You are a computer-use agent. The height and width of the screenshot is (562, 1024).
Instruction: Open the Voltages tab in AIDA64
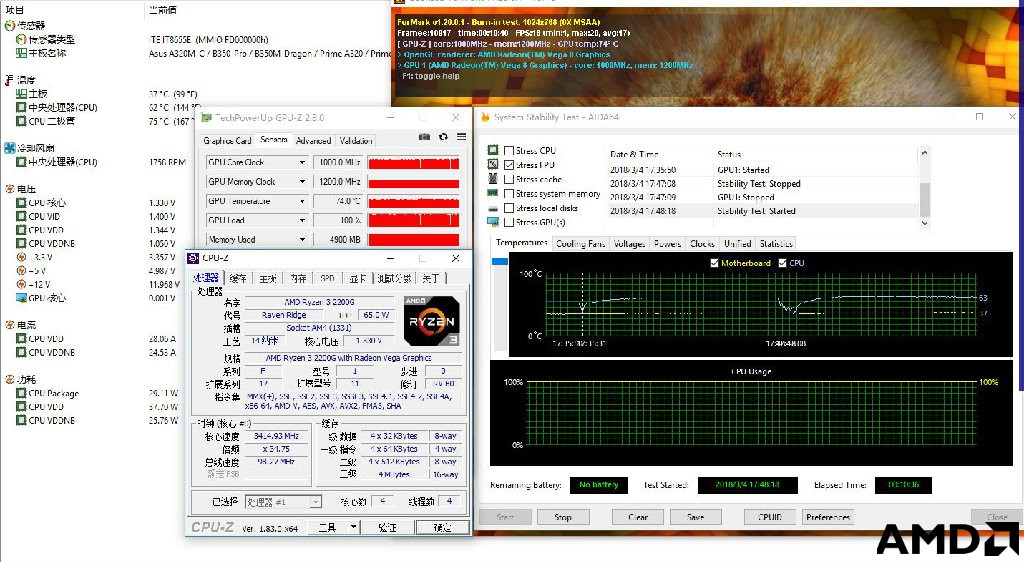click(x=629, y=243)
